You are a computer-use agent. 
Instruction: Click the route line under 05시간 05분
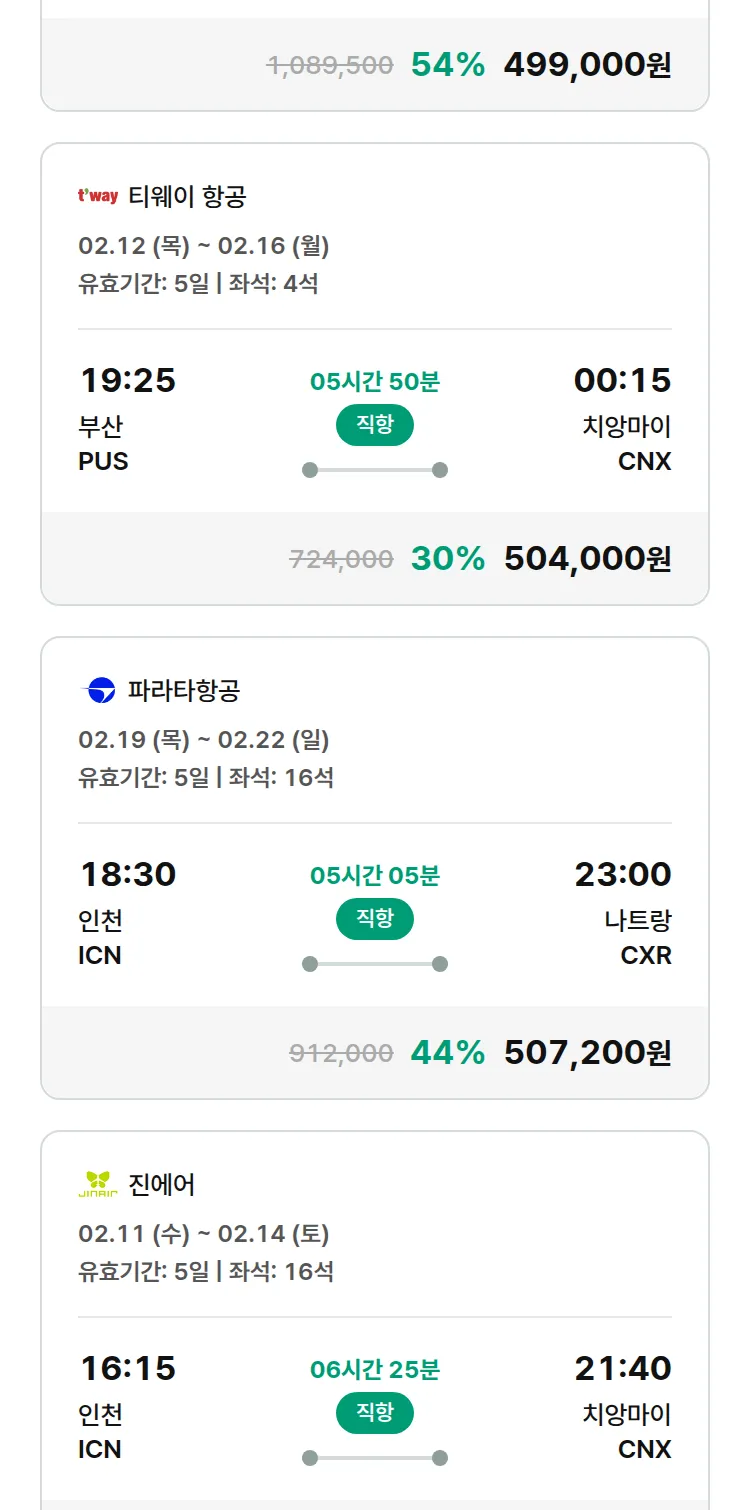tap(374, 964)
